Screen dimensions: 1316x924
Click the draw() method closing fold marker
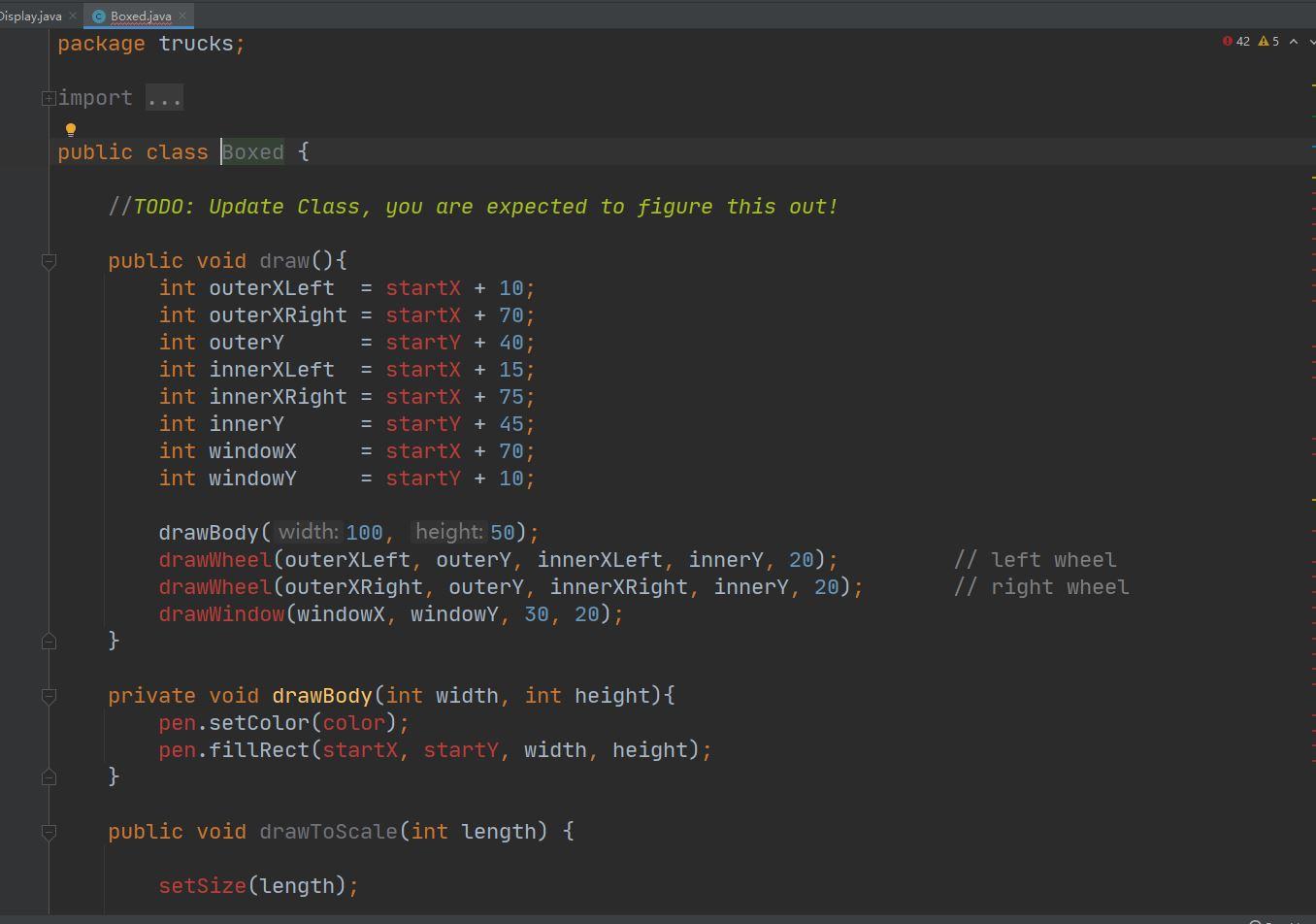(49, 642)
